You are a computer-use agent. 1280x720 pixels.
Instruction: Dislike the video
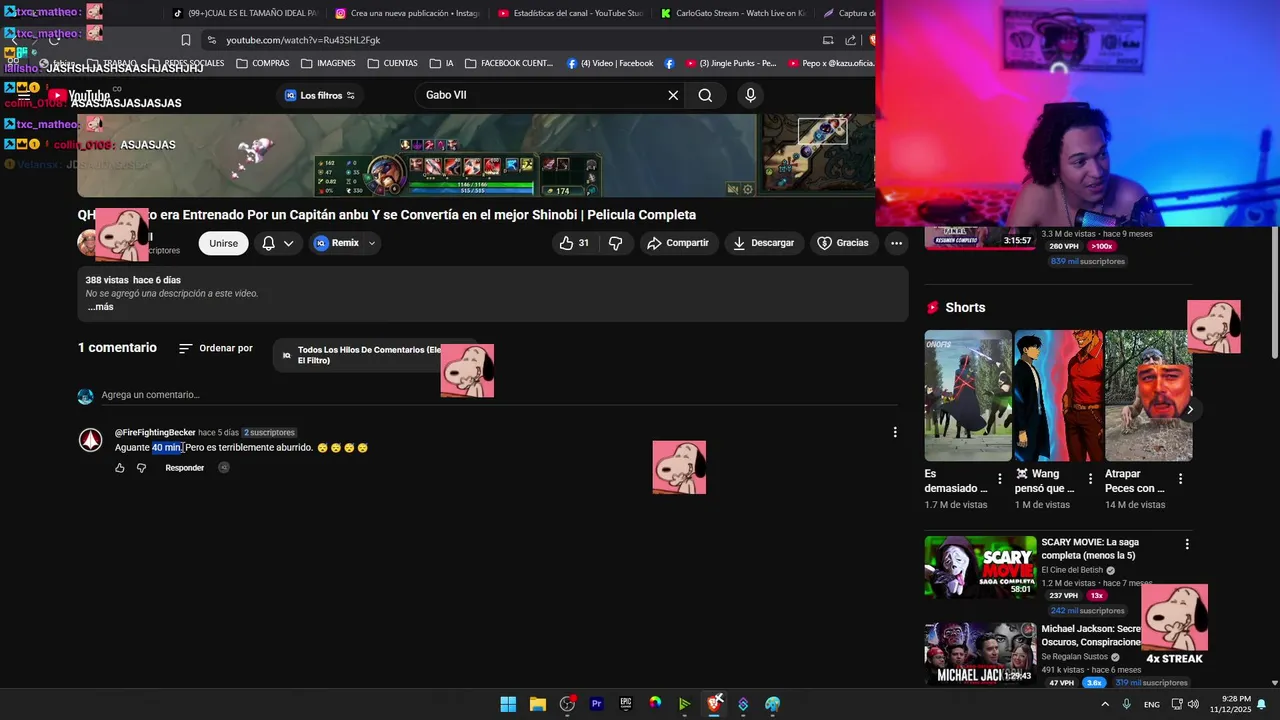pos(616,243)
